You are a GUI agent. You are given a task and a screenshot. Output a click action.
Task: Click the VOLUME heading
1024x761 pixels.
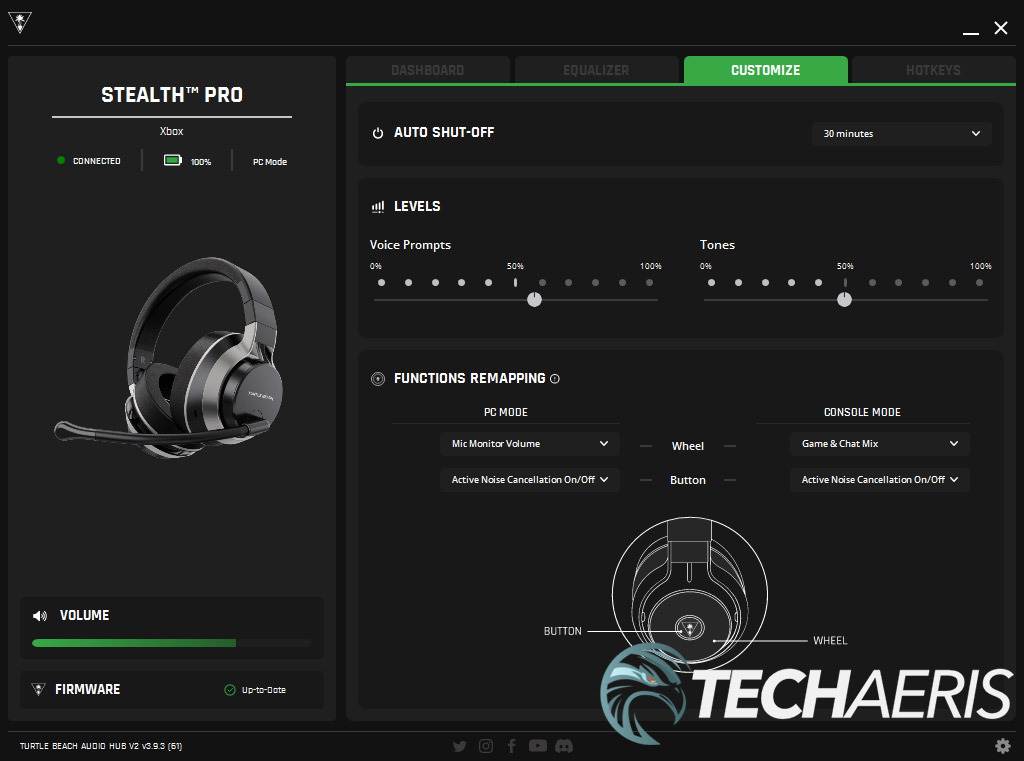click(84, 615)
